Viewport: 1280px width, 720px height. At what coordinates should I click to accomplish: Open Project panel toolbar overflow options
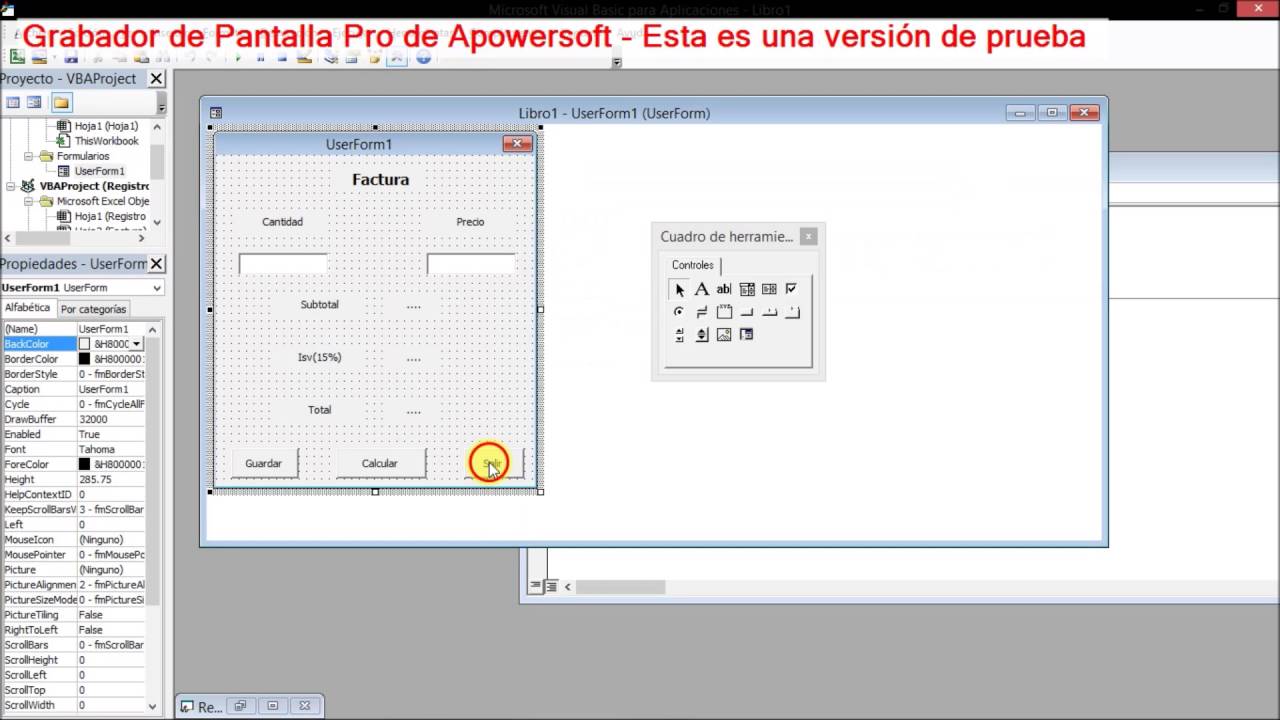[x=162, y=104]
